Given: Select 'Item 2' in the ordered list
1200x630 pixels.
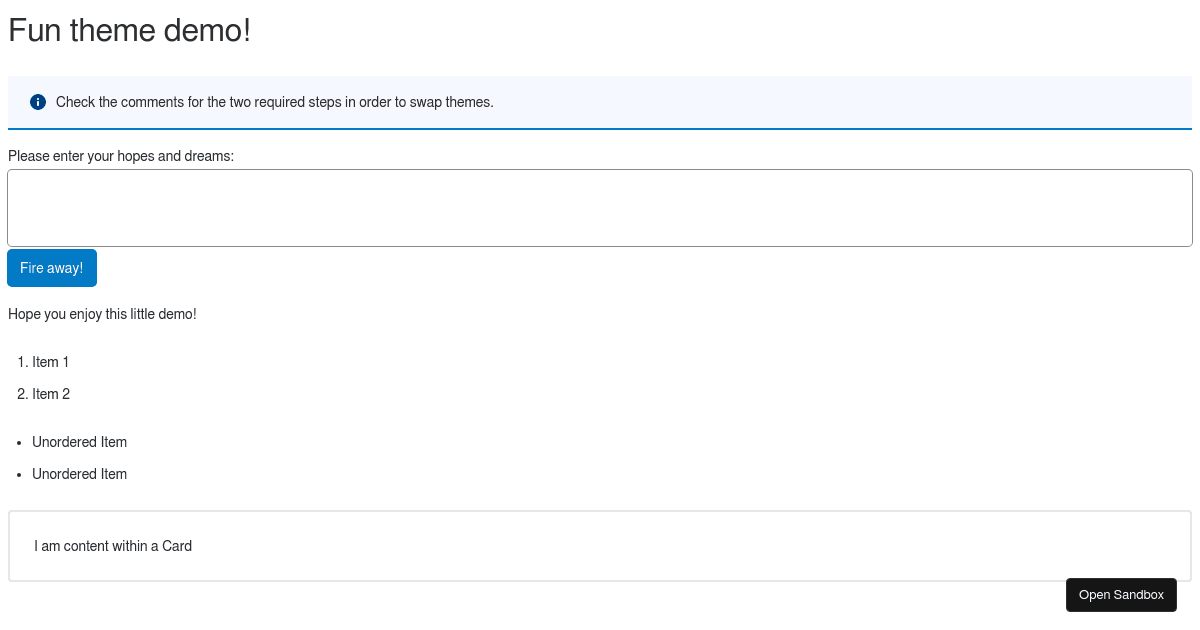Looking at the screenshot, I should pyautogui.click(x=52, y=394).
